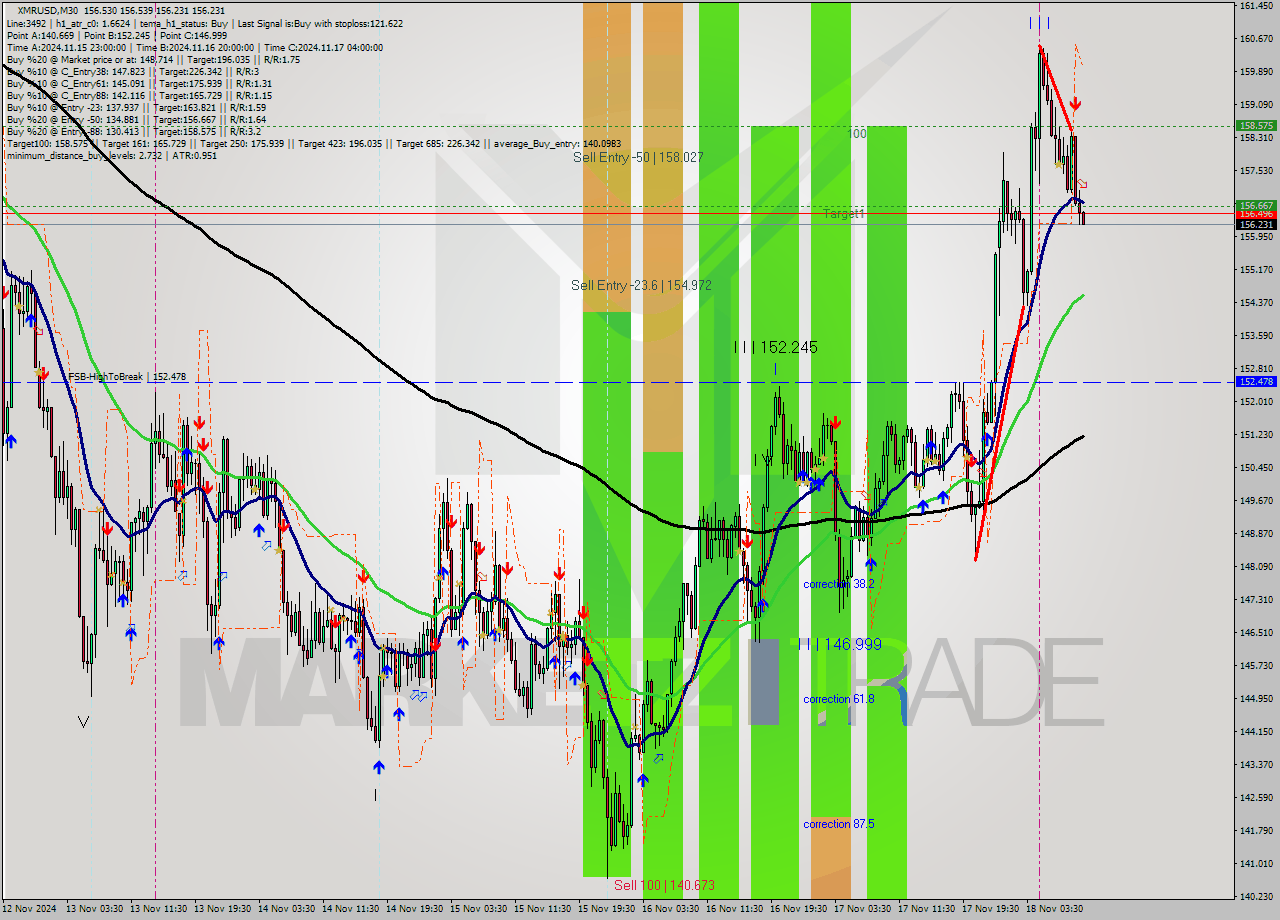Image resolution: width=1280 pixels, height=920 pixels.
Task: Click the 'FSB-HighToBreak | 152.478' line label
Action: point(127,377)
